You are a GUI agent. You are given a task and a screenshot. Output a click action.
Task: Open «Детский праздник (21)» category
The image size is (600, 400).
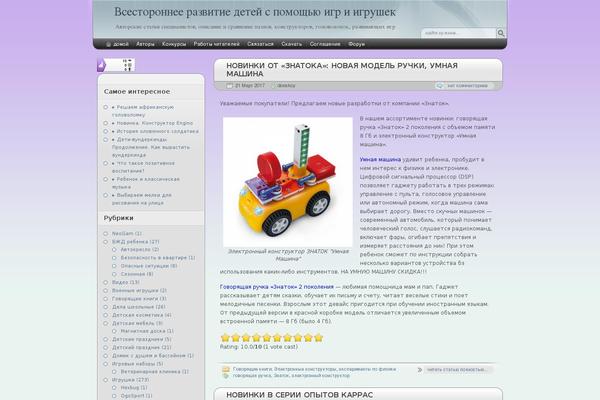tap(142, 348)
